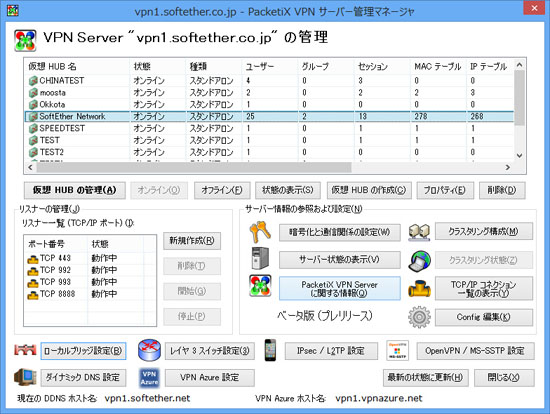Click the Layer 3 switch router icon
This screenshot has width=550, height=414.
pyautogui.click(x=149, y=350)
